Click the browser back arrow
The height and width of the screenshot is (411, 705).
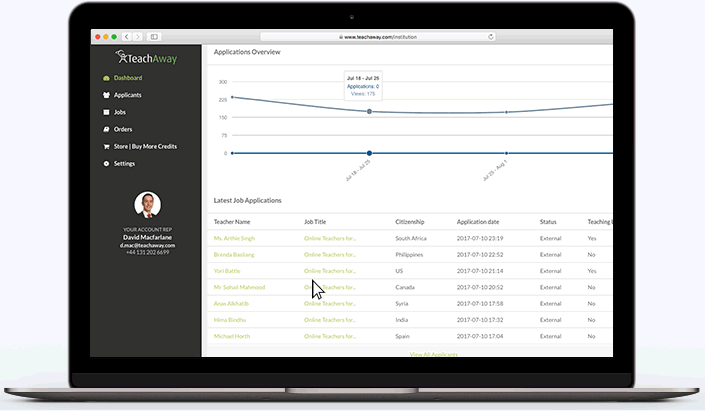[x=127, y=37]
